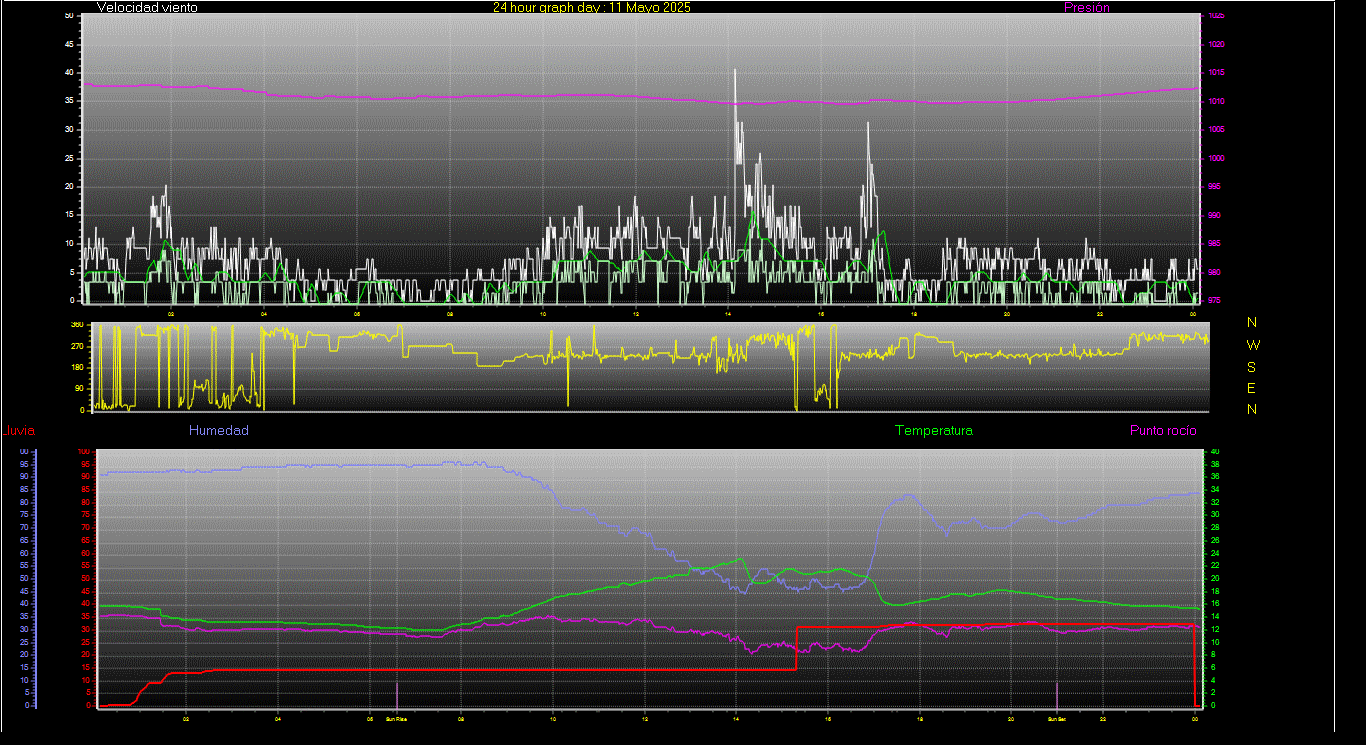Click the topmost 'N' wind direction letter
The height and width of the screenshot is (745, 1366).
pos(1252,322)
